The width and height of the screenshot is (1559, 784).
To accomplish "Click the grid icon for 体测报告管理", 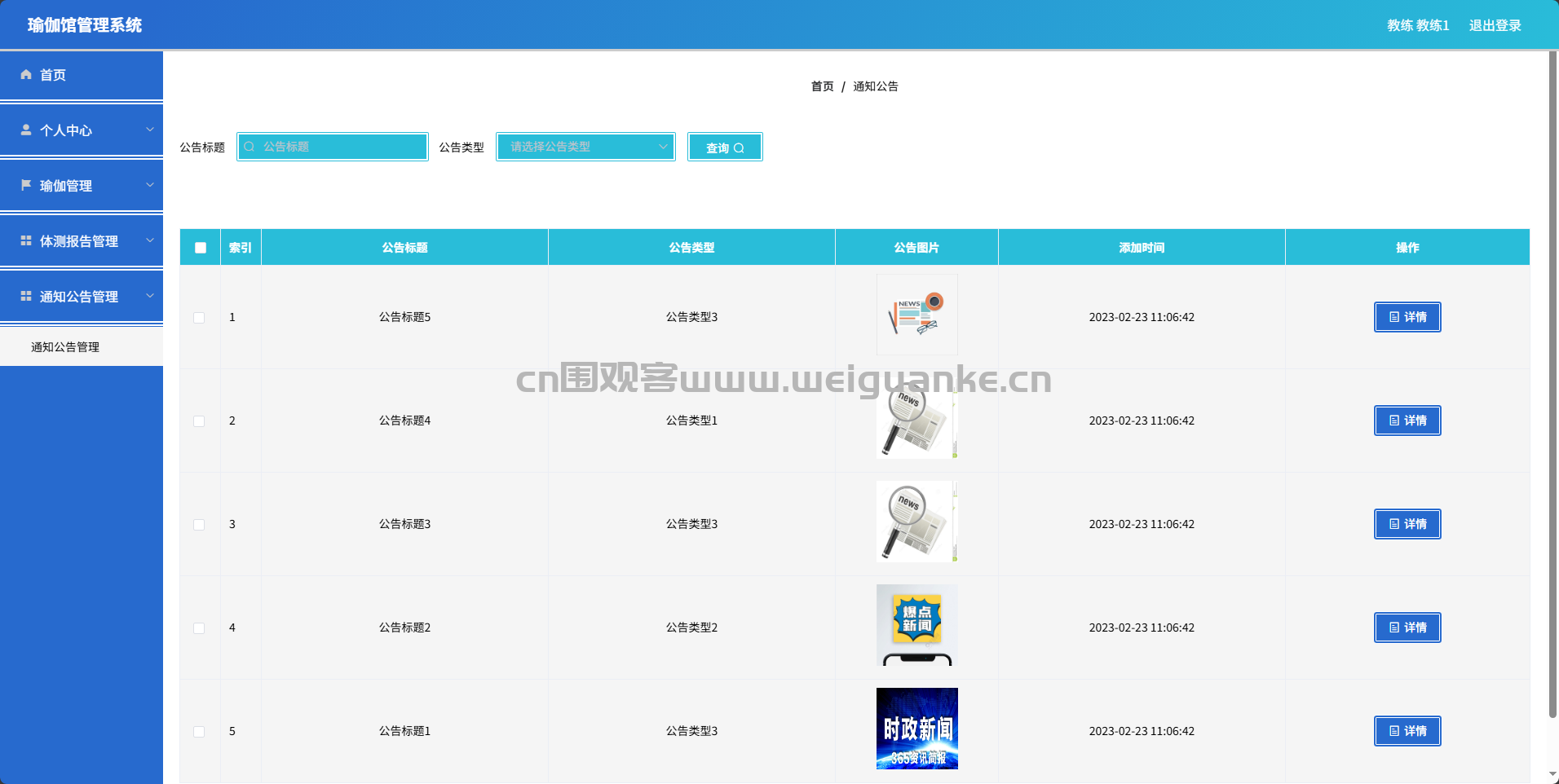I will point(26,240).
